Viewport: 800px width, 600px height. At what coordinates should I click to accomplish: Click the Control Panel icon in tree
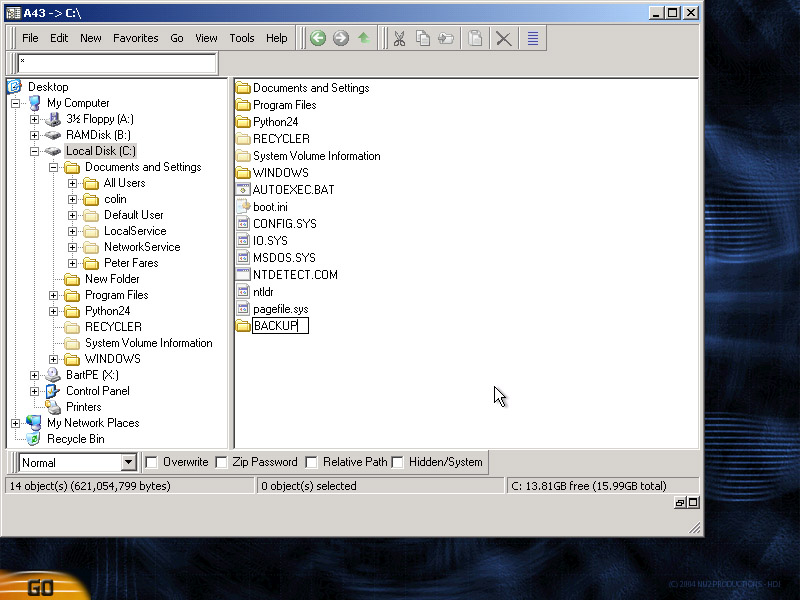[53, 391]
